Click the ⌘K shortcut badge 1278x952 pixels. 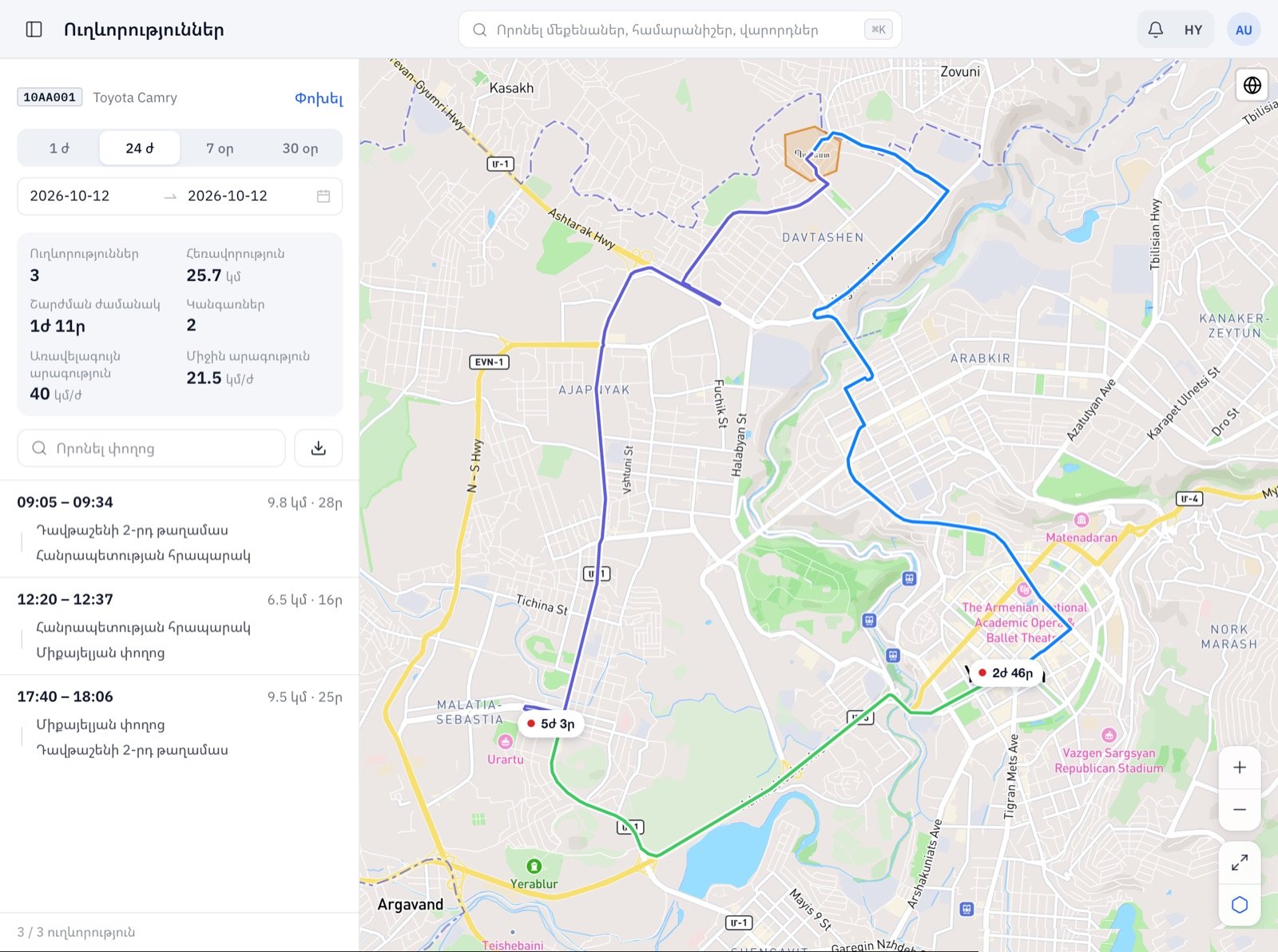tap(878, 30)
